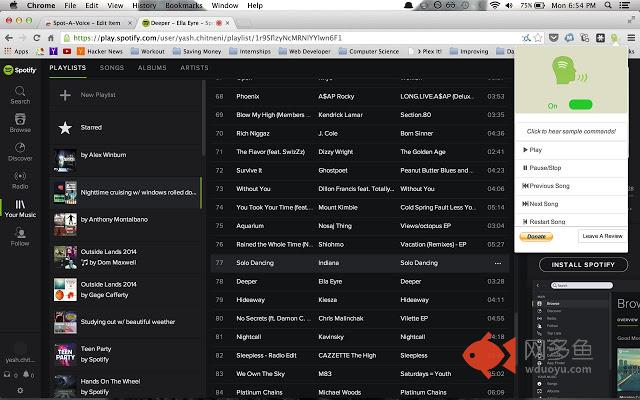Toggle the extension On switch off
The height and width of the screenshot is (400, 640).
pyautogui.click(x=580, y=105)
